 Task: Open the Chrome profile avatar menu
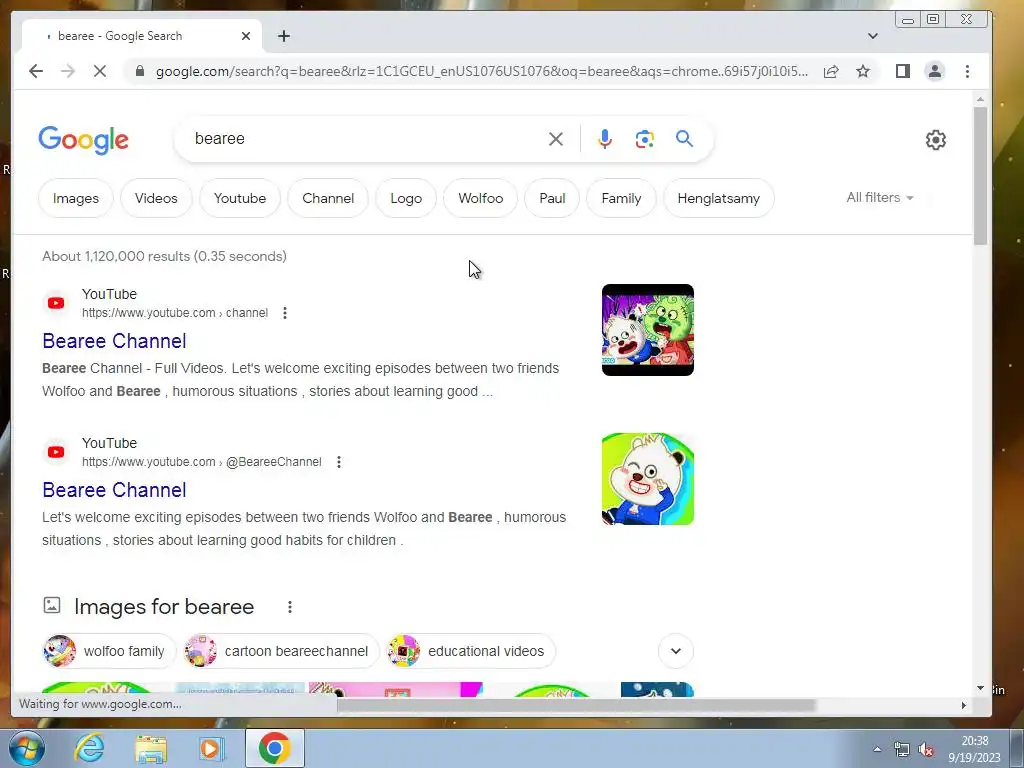[x=935, y=71]
